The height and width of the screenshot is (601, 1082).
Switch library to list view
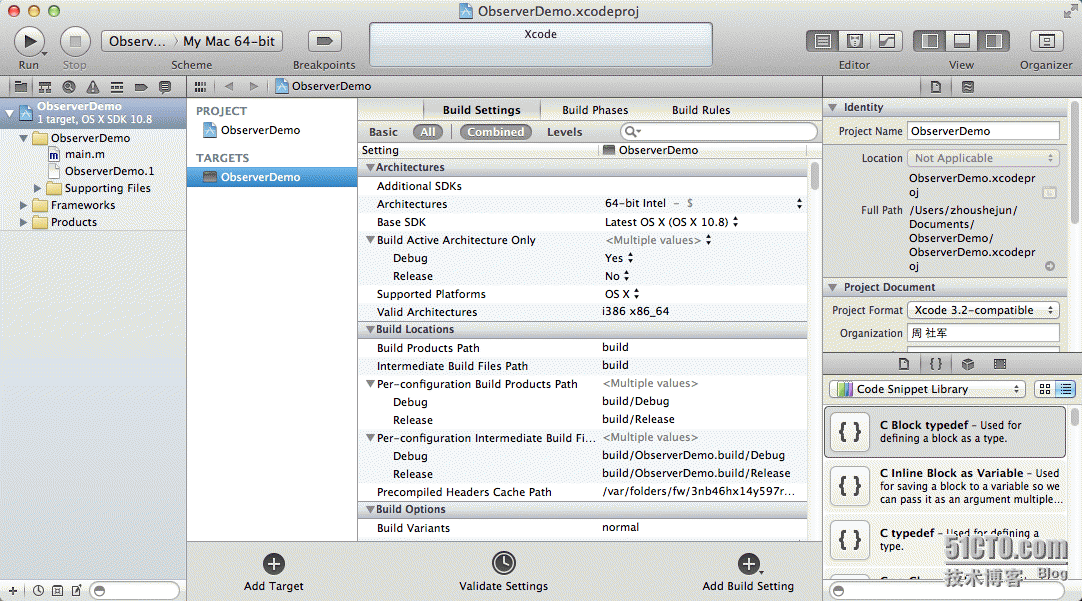point(1065,389)
